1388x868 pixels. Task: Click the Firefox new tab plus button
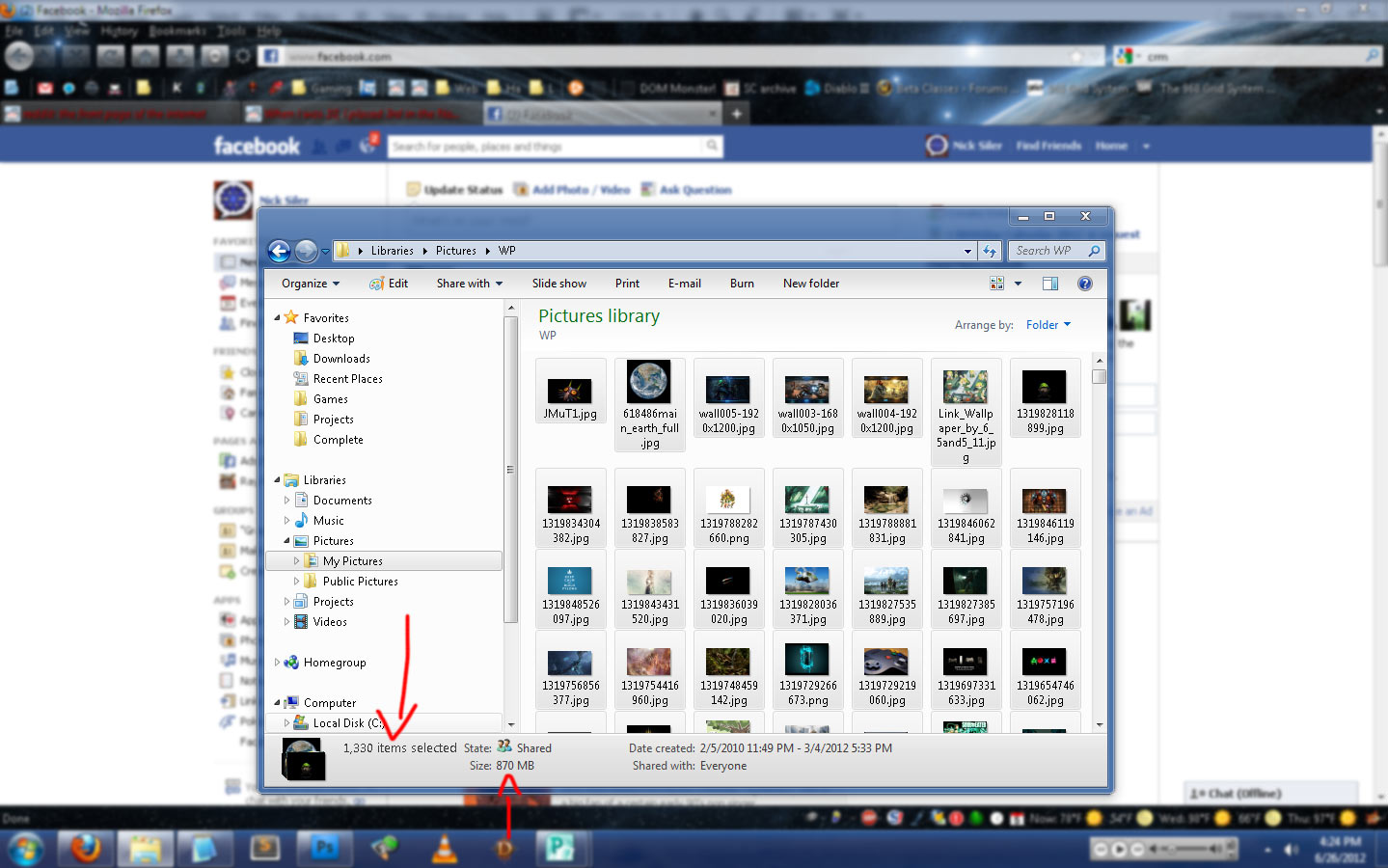coord(736,114)
